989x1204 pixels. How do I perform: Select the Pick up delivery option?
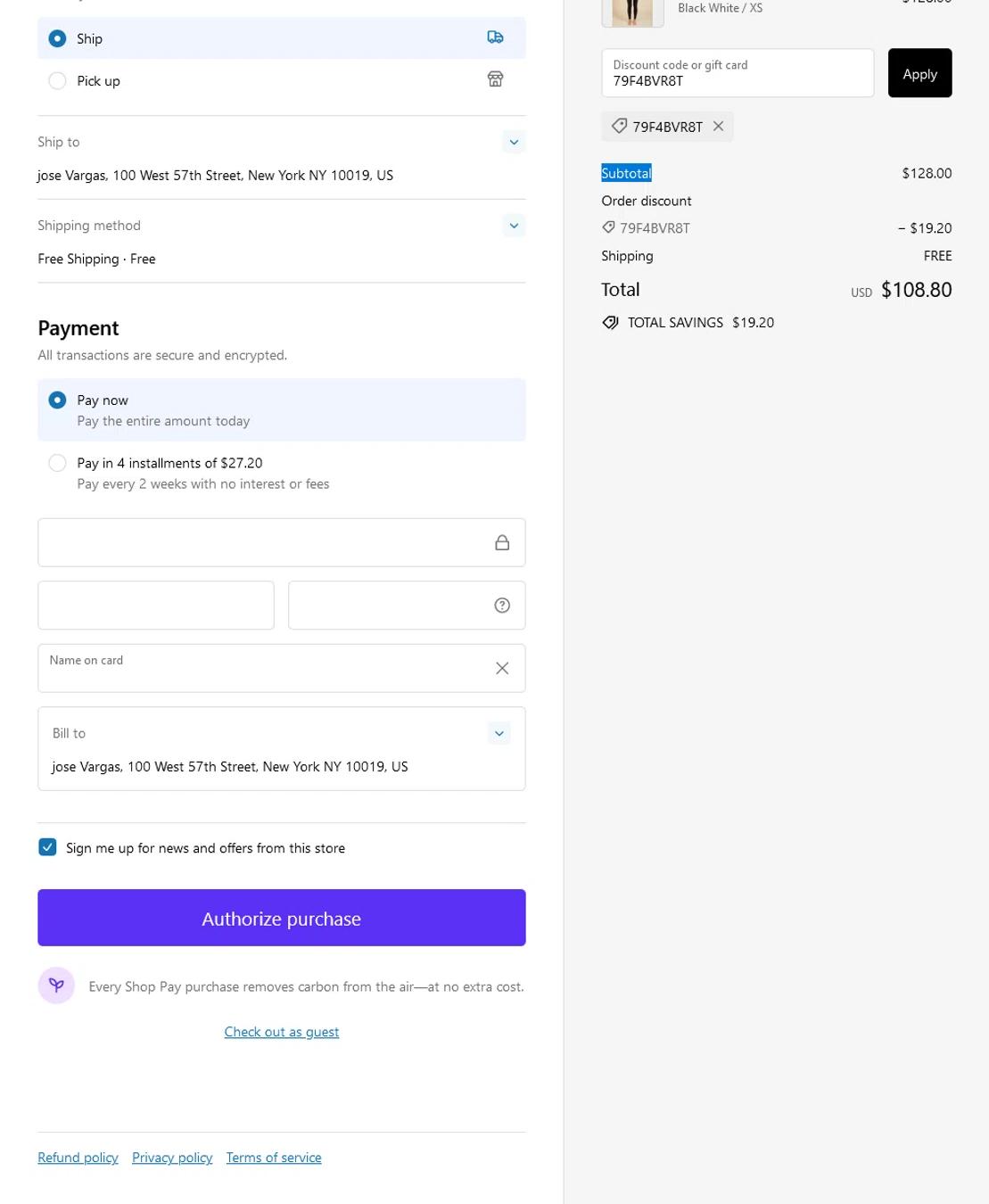[x=57, y=80]
